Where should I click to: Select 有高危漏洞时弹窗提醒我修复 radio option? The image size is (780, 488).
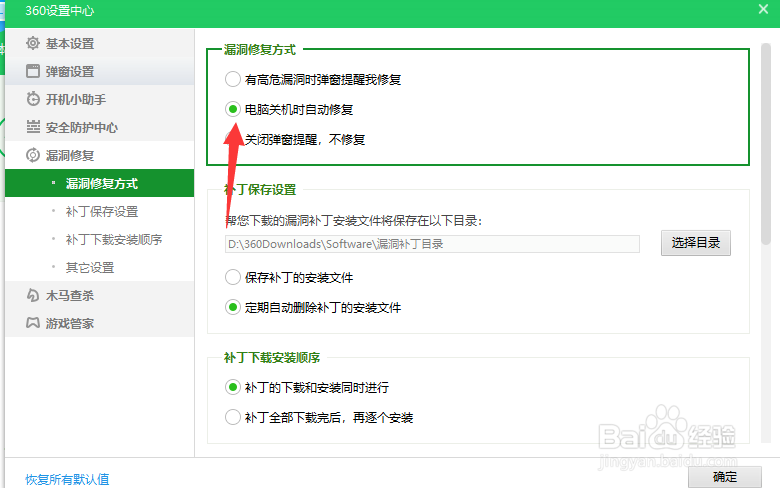tap(232, 79)
